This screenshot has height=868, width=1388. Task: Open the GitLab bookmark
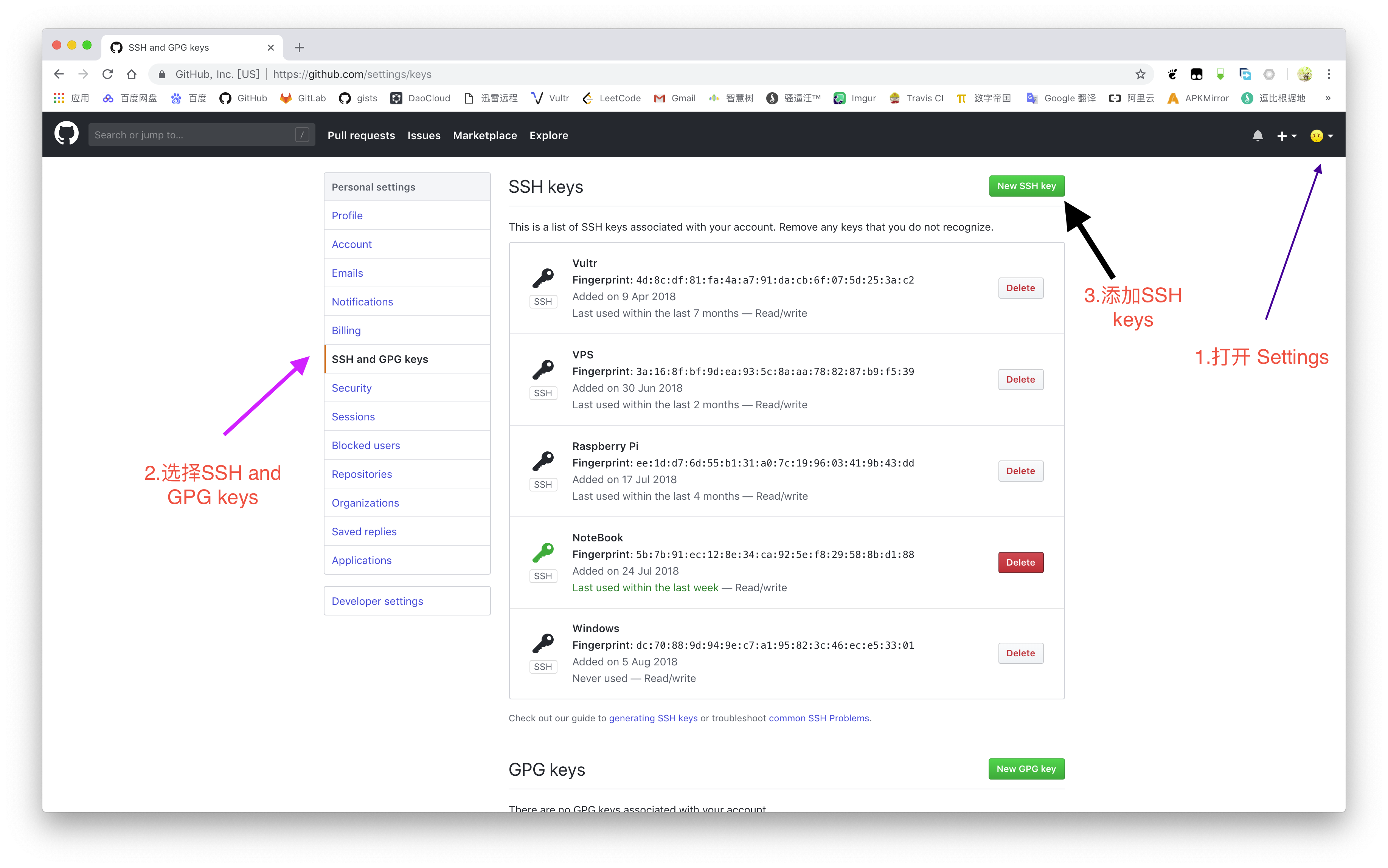point(303,98)
